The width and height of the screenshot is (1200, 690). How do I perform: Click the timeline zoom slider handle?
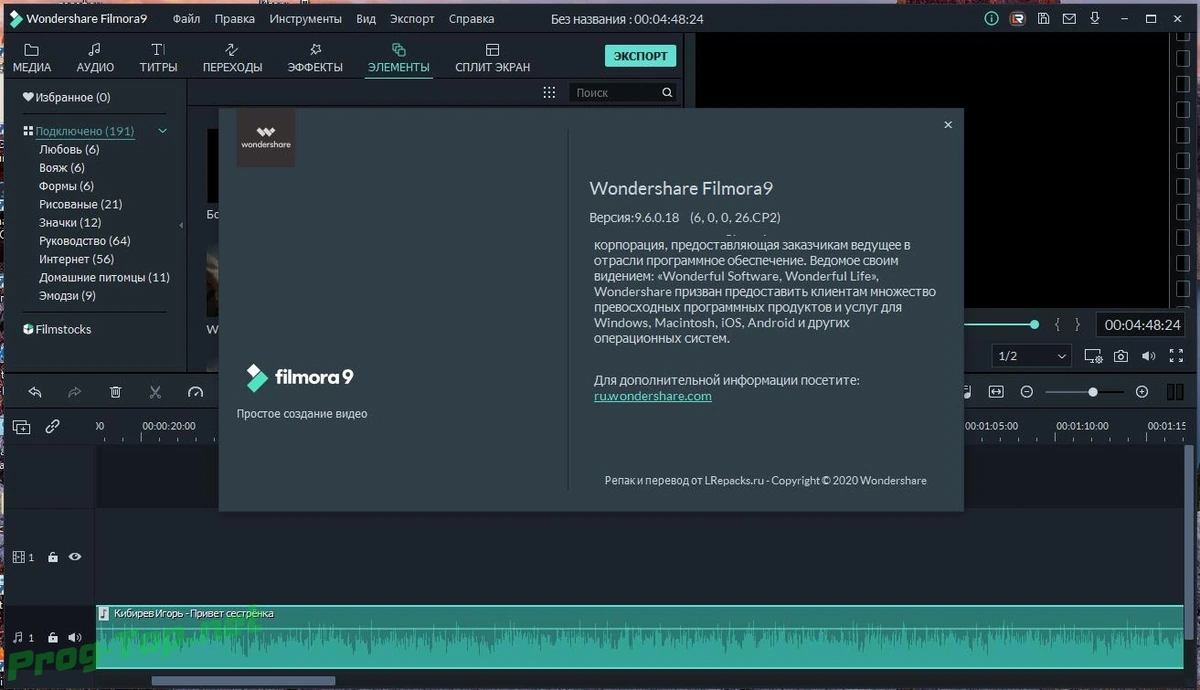[x=1093, y=392]
